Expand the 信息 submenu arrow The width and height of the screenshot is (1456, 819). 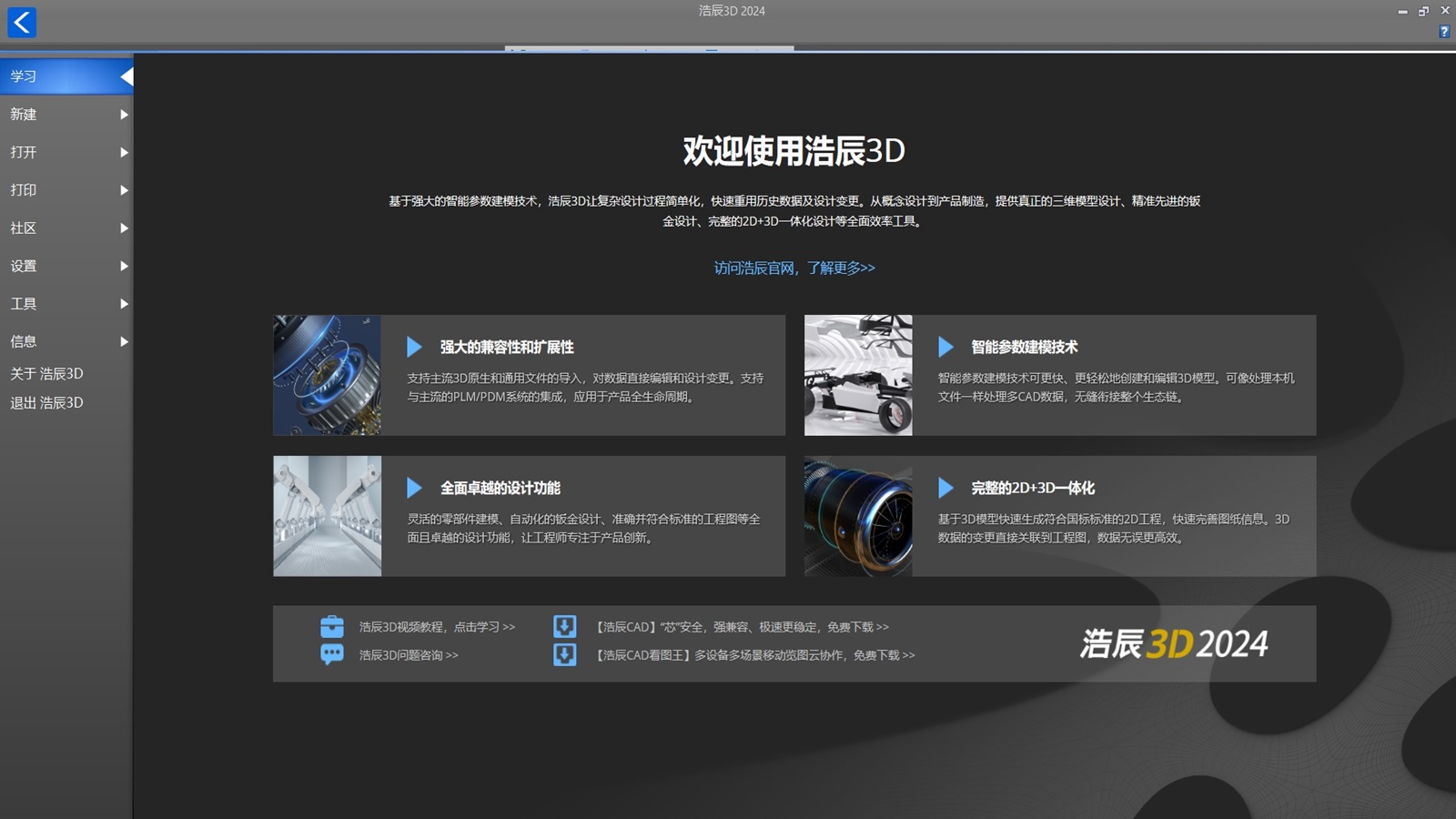click(124, 341)
